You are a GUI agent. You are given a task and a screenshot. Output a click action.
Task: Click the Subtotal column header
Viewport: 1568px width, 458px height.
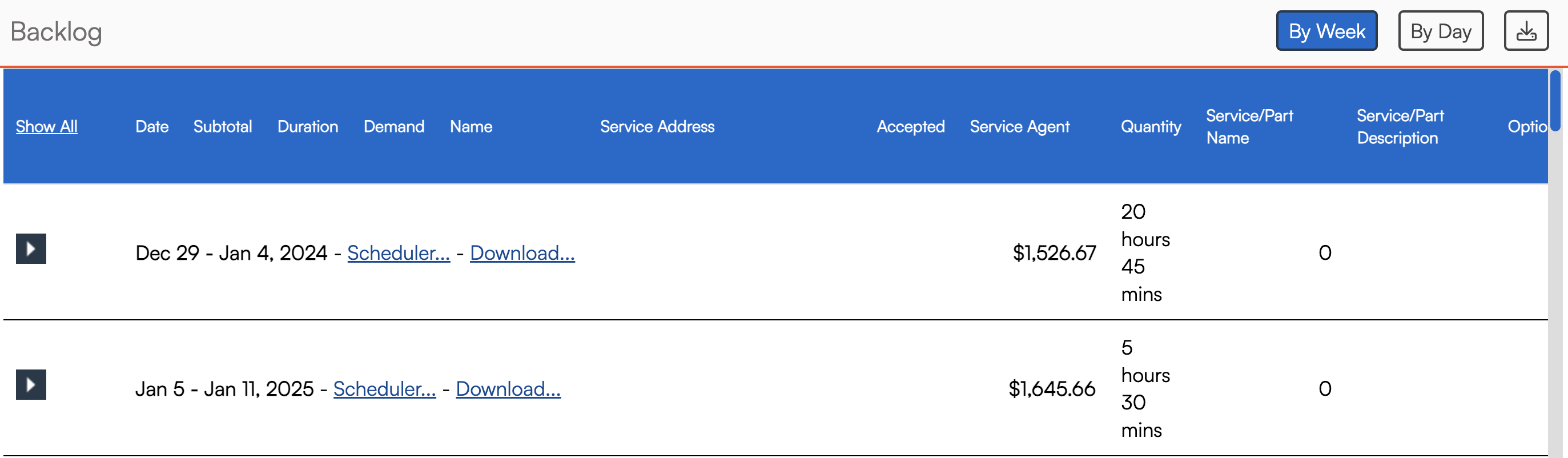(222, 127)
